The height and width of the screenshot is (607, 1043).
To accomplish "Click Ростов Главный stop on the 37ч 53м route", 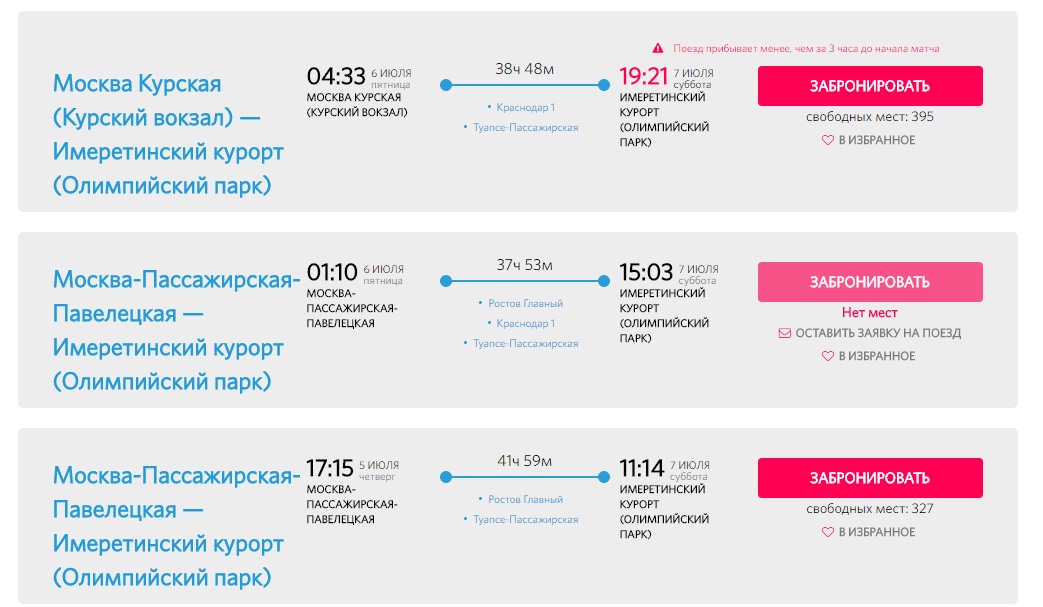I will point(526,304).
